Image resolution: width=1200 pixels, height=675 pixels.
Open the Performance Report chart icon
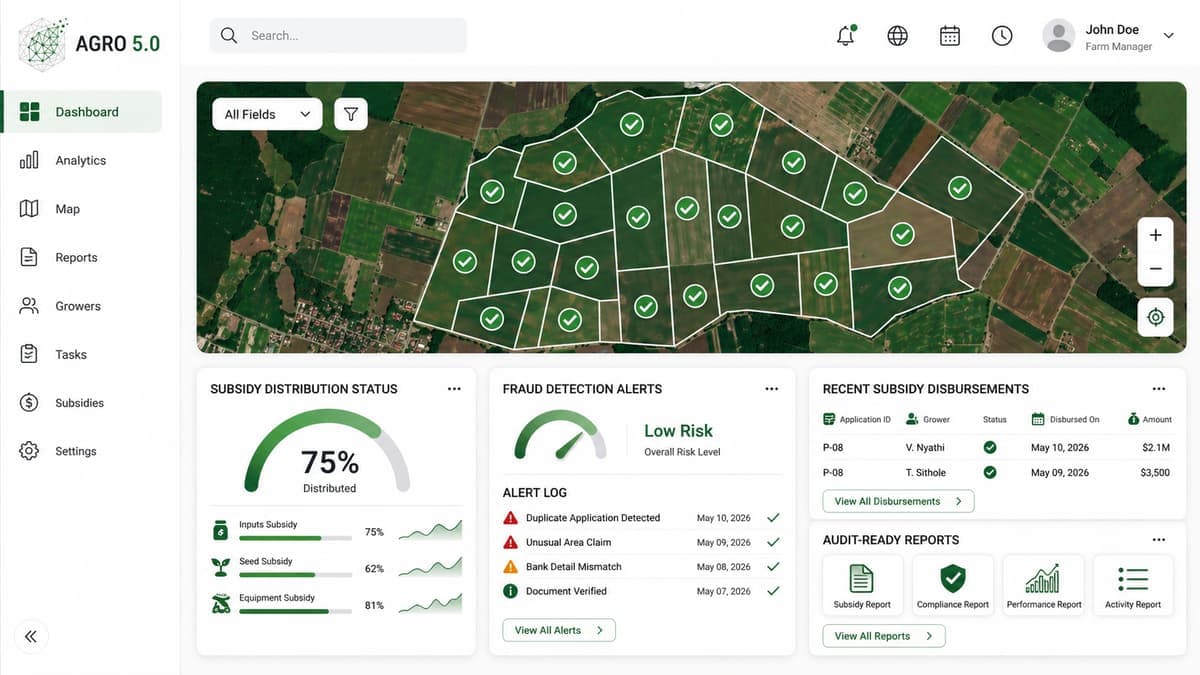point(1043,578)
